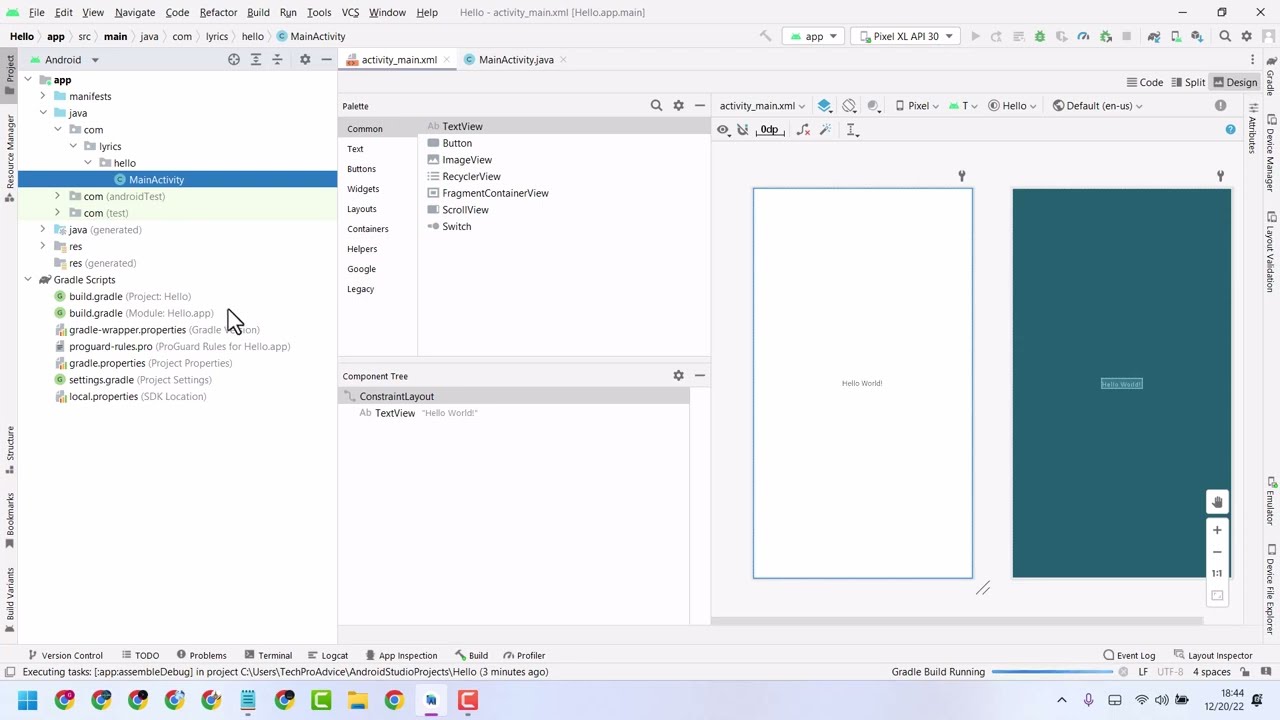Viewport: 1280px width, 720px height.
Task: Open the Terminal tool window tab
Action: (x=267, y=655)
